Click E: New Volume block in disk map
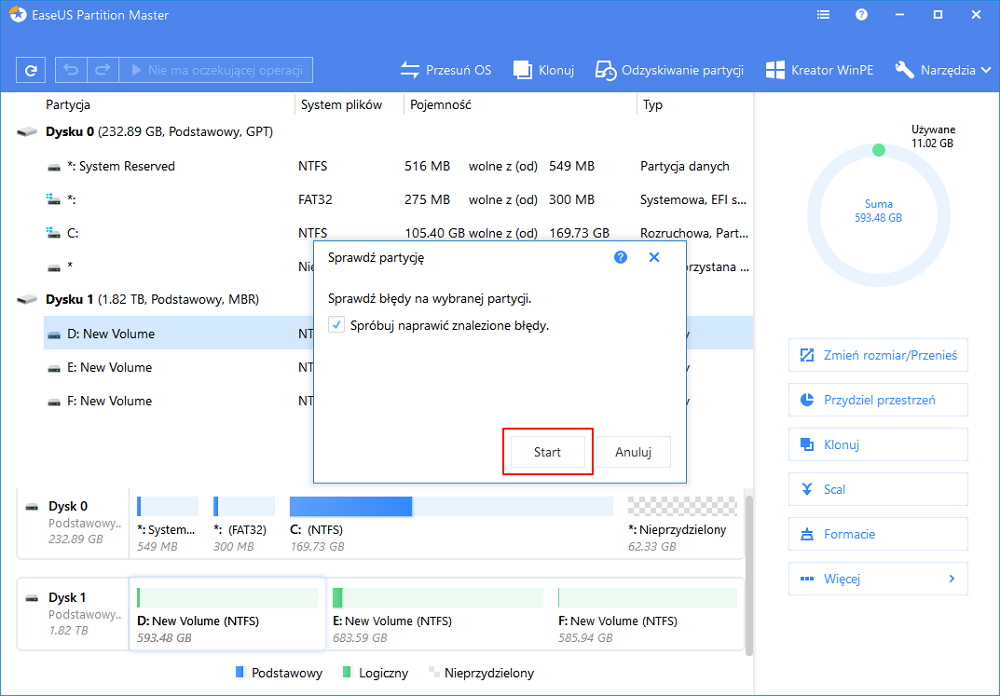 click(x=438, y=616)
